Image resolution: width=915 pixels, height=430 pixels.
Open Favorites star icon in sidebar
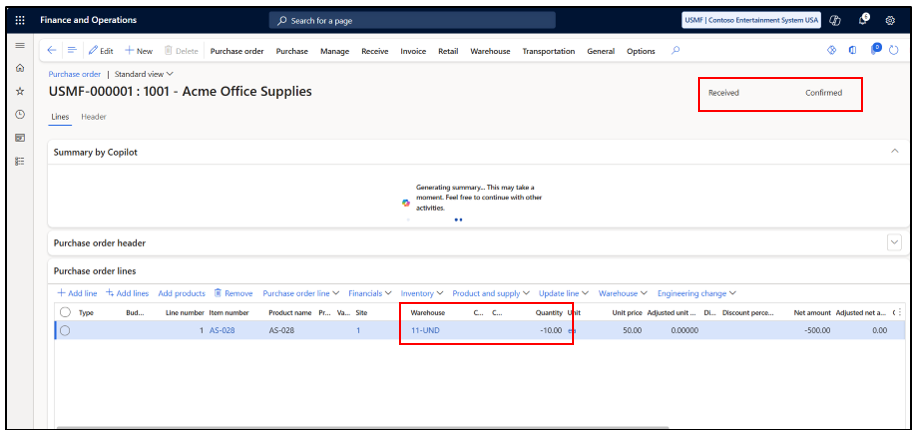20,92
